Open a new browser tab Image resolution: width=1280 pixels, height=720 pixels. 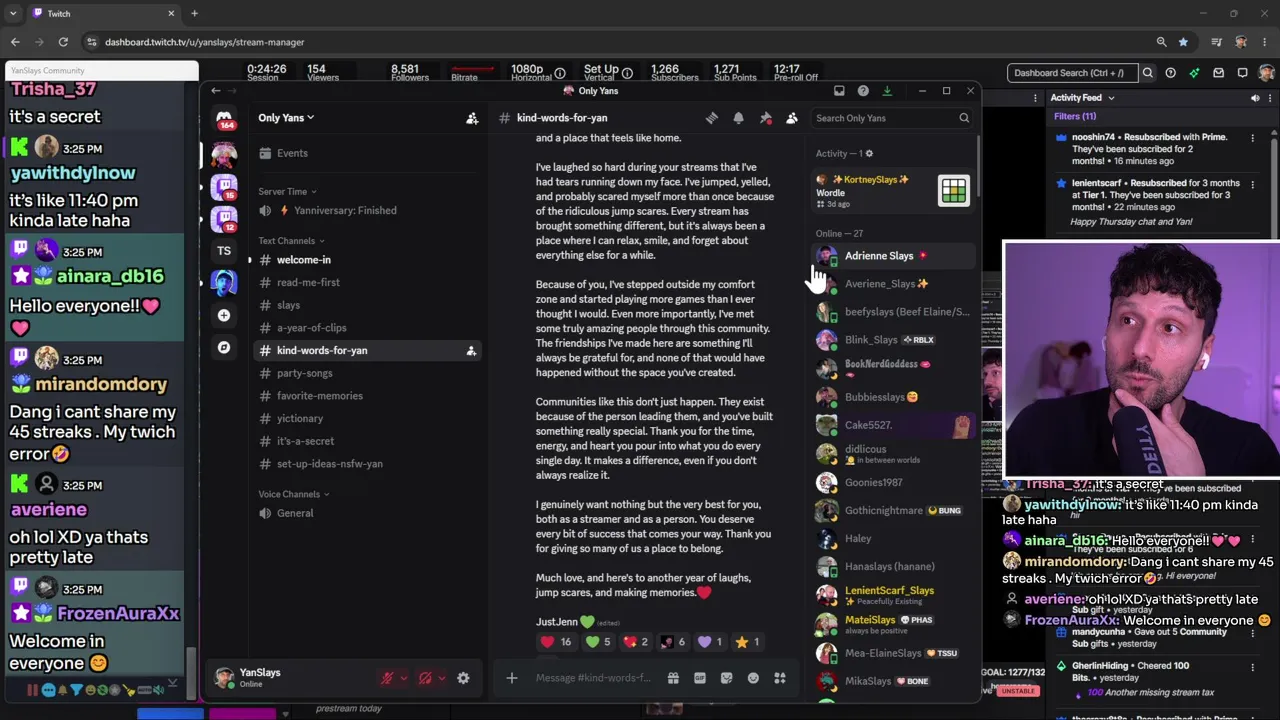tap(194, 13)
